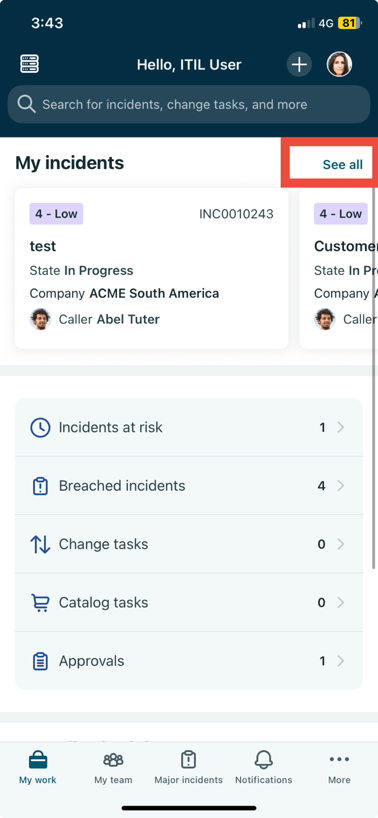Tap State In Progress on test card

[81, 270]
